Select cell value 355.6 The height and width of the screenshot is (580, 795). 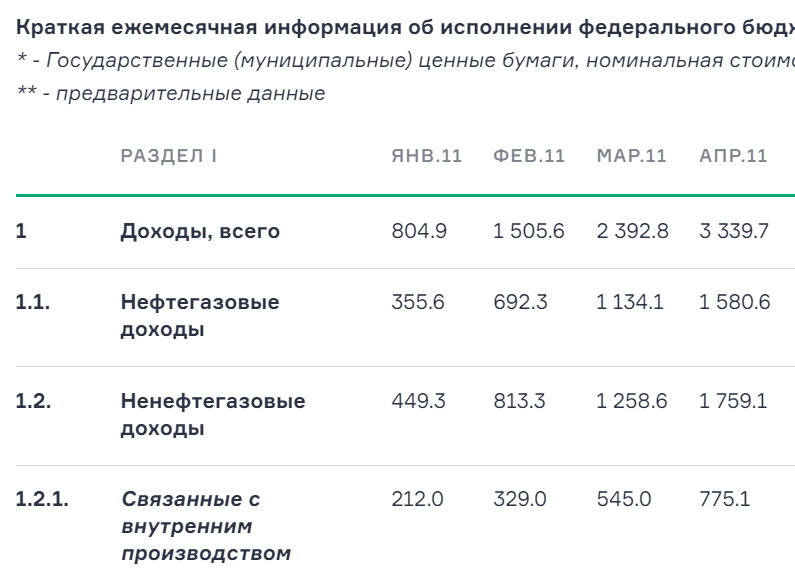(x=418, y=302)
